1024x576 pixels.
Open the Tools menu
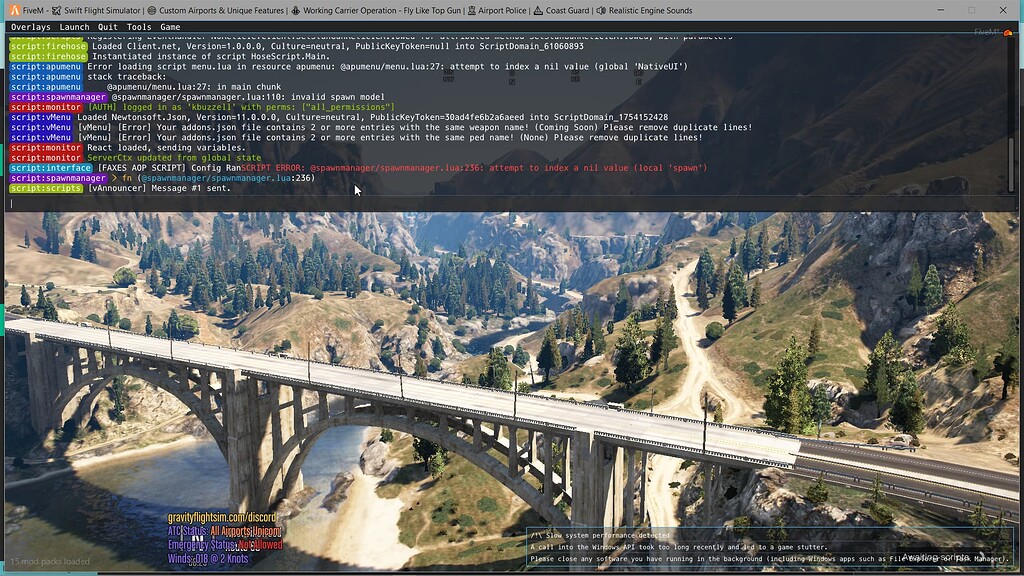tap(138, 27)
